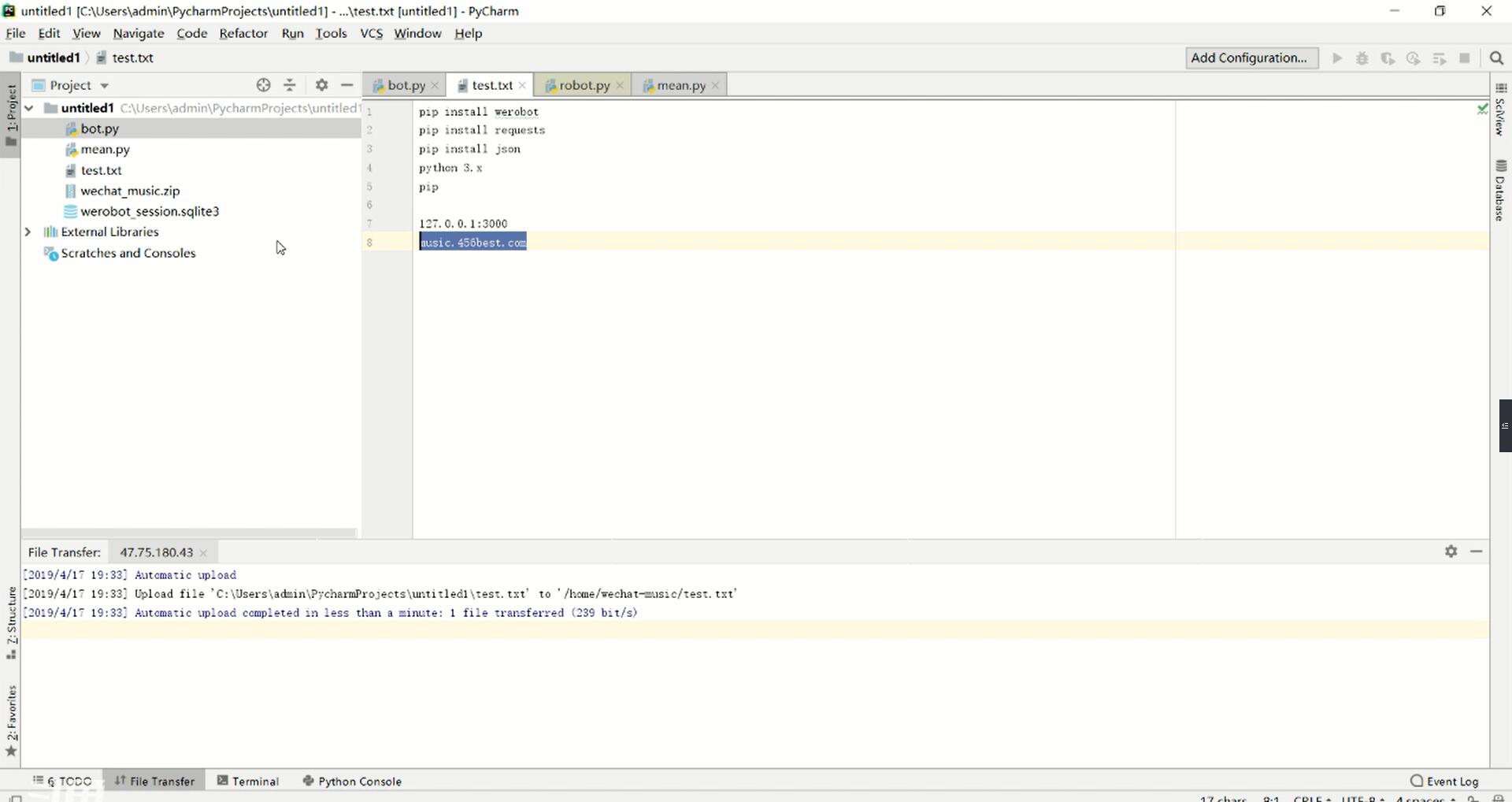This screenshot has height=802, width=1512.
Task: Click the Profile icon in the toolbar
Action: tap(1414, 58)
